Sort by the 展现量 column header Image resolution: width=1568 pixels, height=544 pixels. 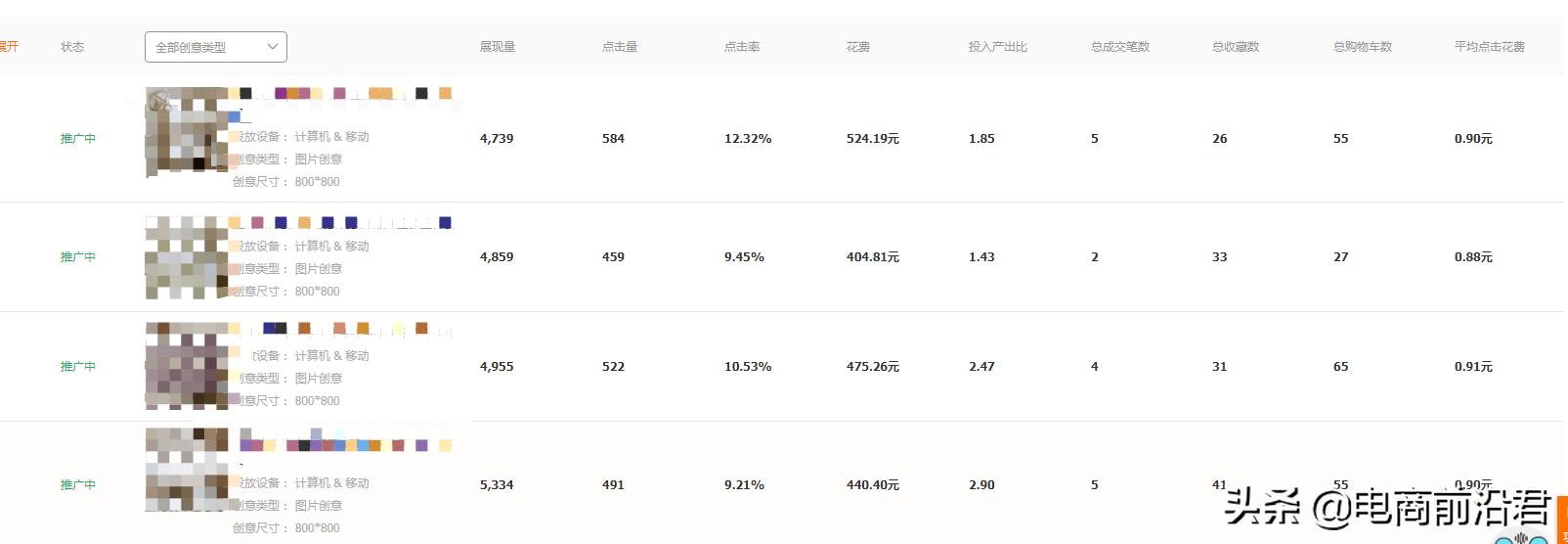click(x=497, y=47)
